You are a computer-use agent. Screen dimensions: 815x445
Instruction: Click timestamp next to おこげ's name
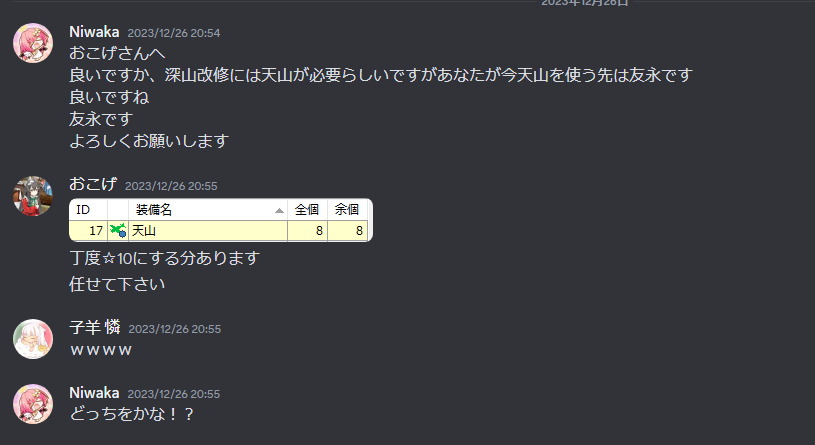171,186
